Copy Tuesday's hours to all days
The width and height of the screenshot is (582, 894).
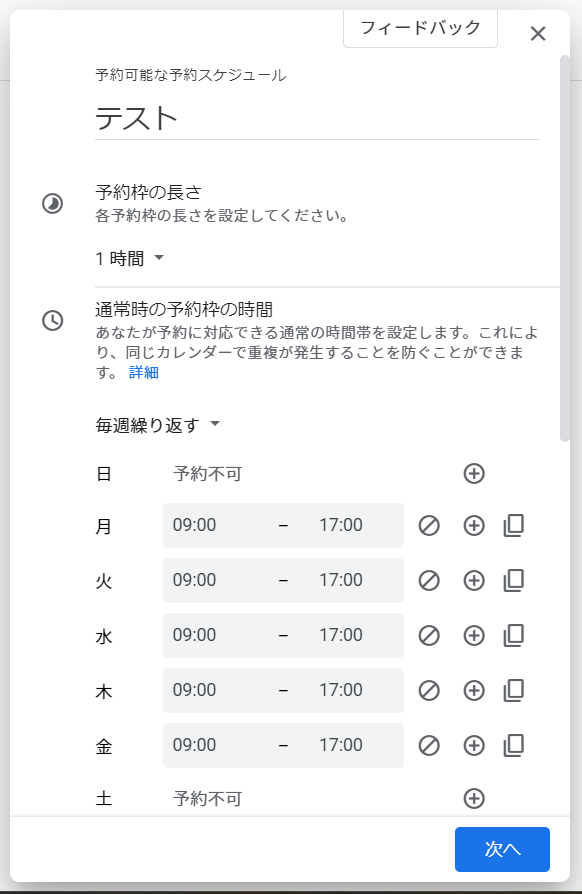[514, 580]
